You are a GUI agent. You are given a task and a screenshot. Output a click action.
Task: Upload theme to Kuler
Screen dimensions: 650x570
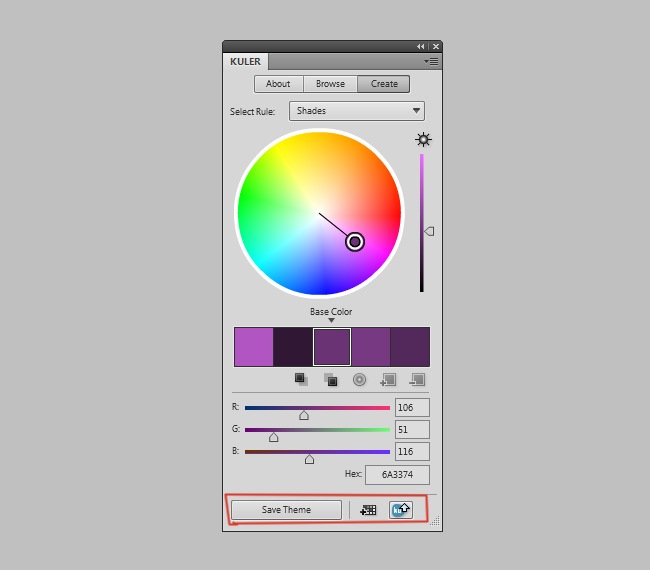[400, 510]
